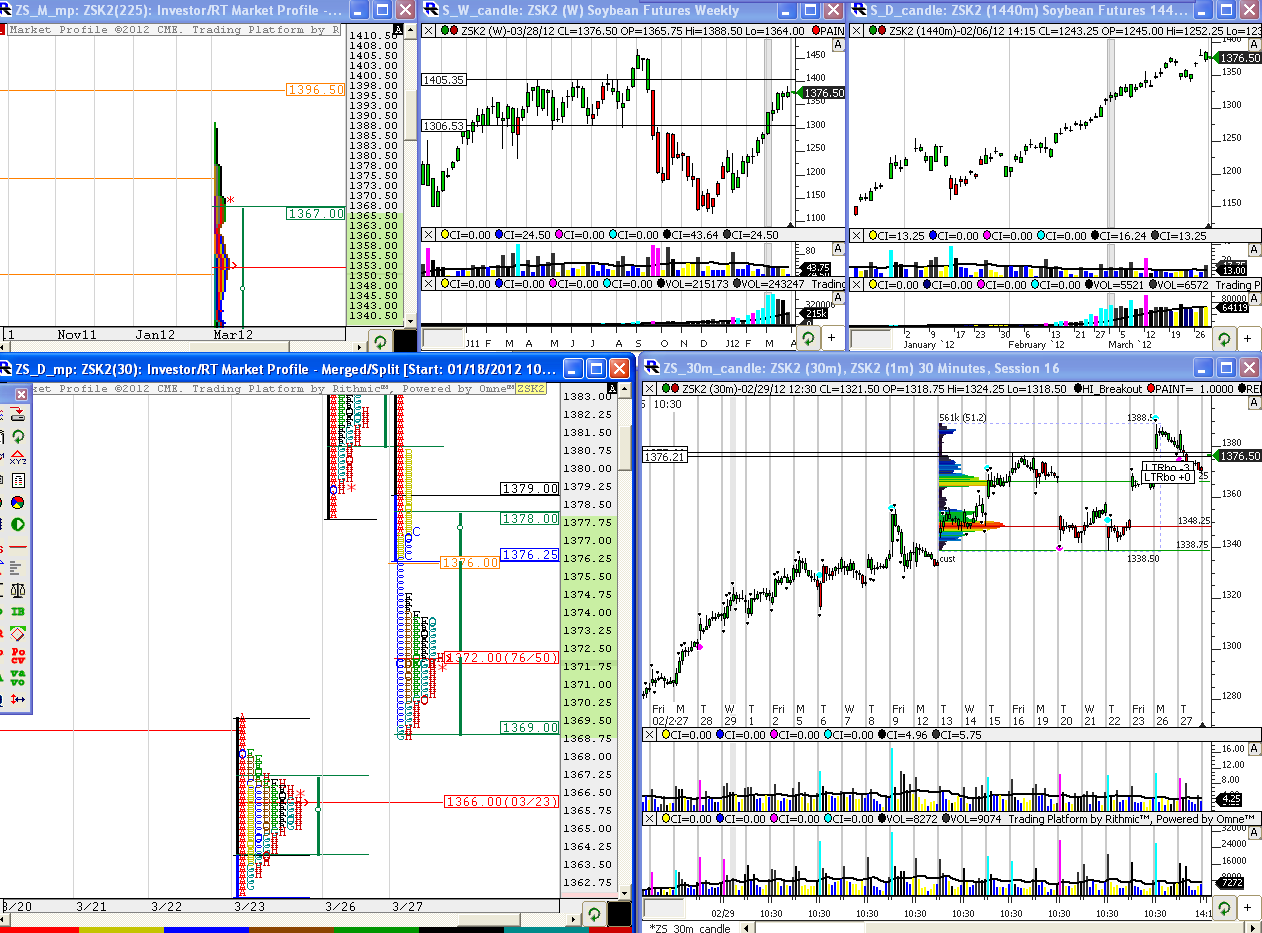Click the green 1367.00 price label in ZS_M_mp

(x=315, y=213)
